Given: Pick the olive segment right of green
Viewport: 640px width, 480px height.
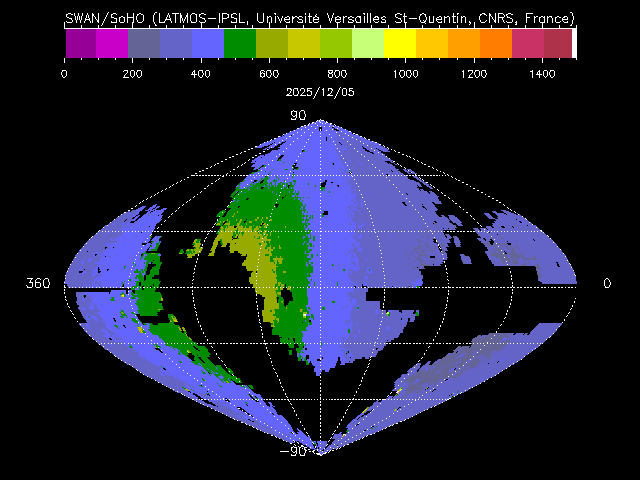Looking at the screenshot, I should point(272,43).
